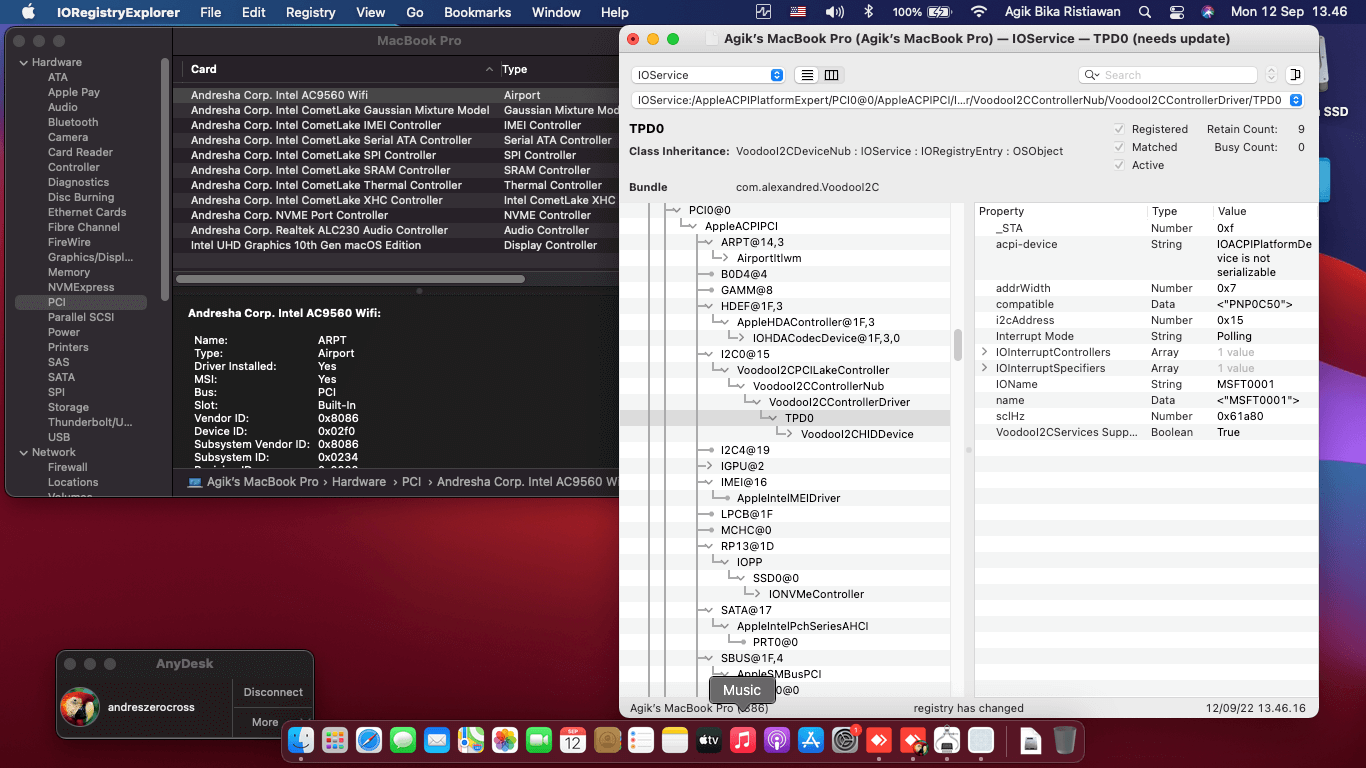Image resolution: width=1366 pixels, height=768 pixels.
Task: Open the Registry menu
Action: 310,12
